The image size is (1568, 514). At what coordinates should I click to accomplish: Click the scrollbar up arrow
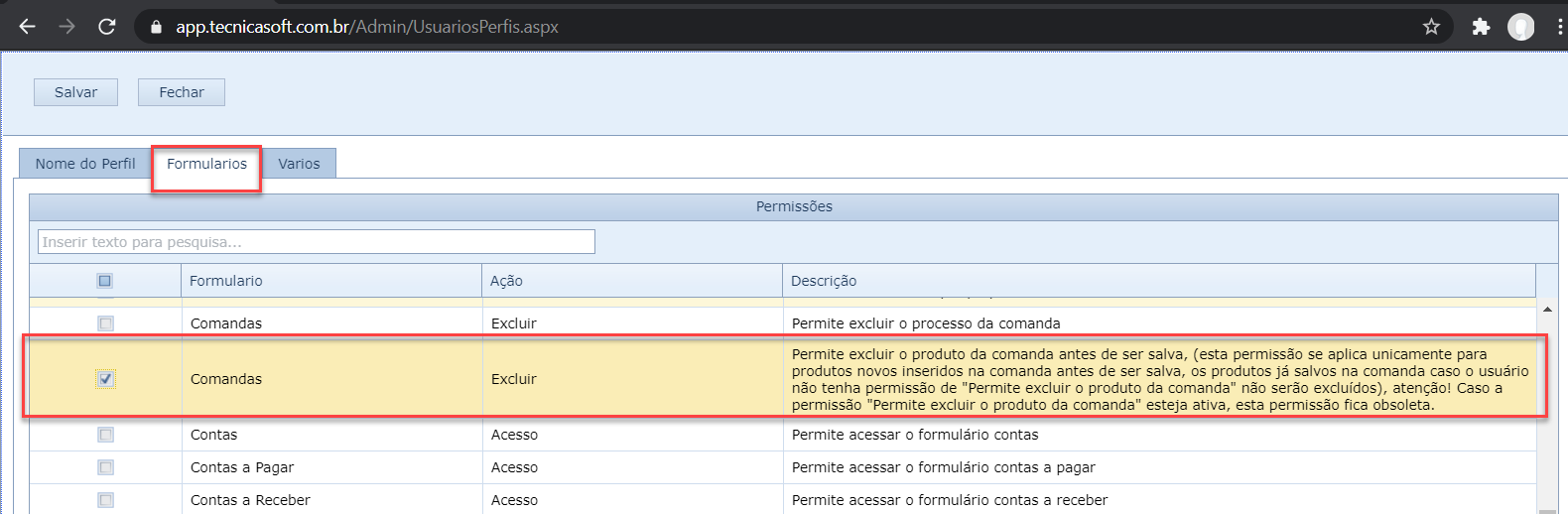pos(1547,310)
